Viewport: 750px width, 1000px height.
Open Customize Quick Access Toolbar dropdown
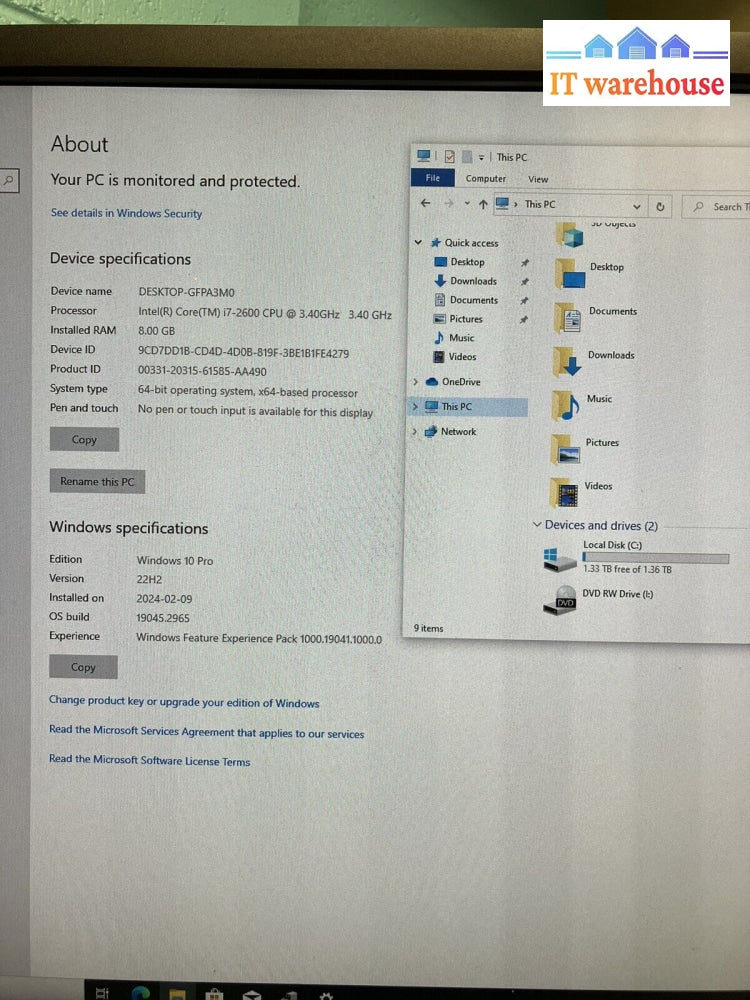click(x=482, y=157)
